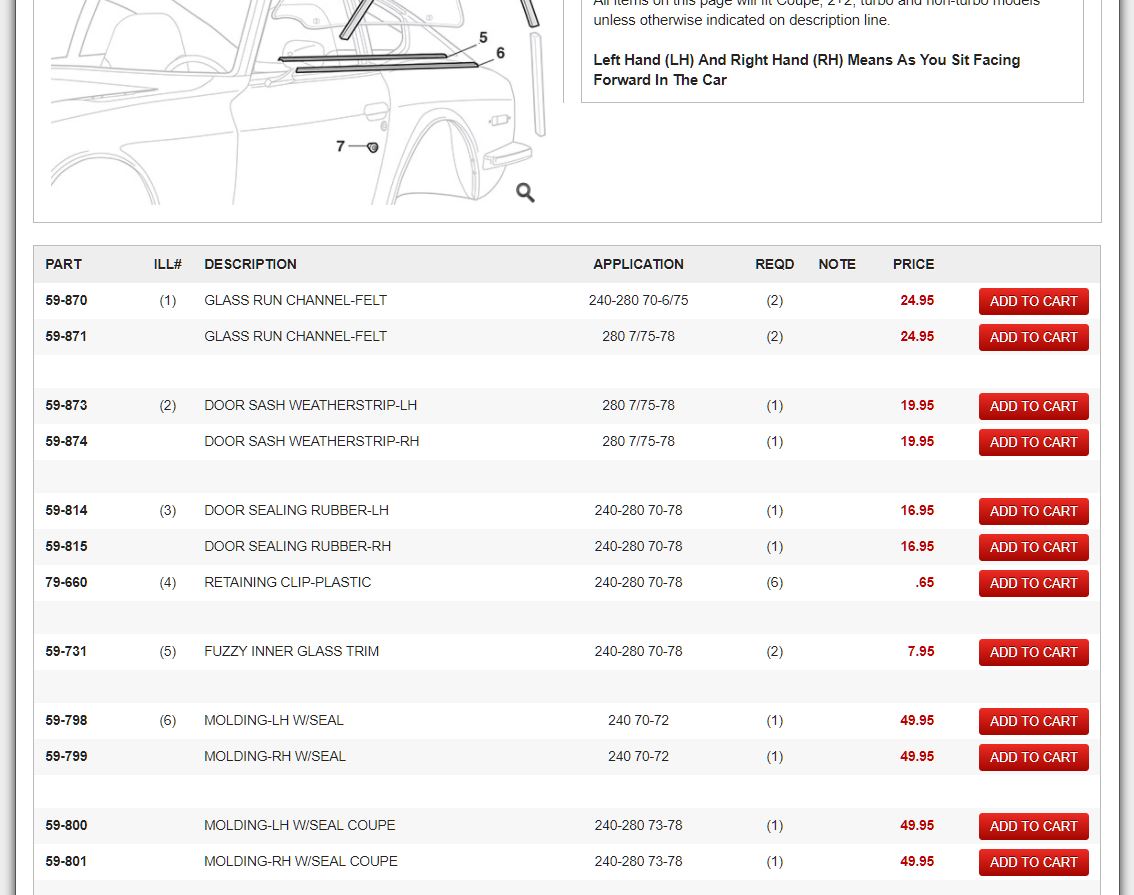Image resolution: width=1134 pixels, height=895 pixels.
Task: Add part 59-799 Molding-RH to cart
Action: pyautogui.click(x=1033, y=757)
